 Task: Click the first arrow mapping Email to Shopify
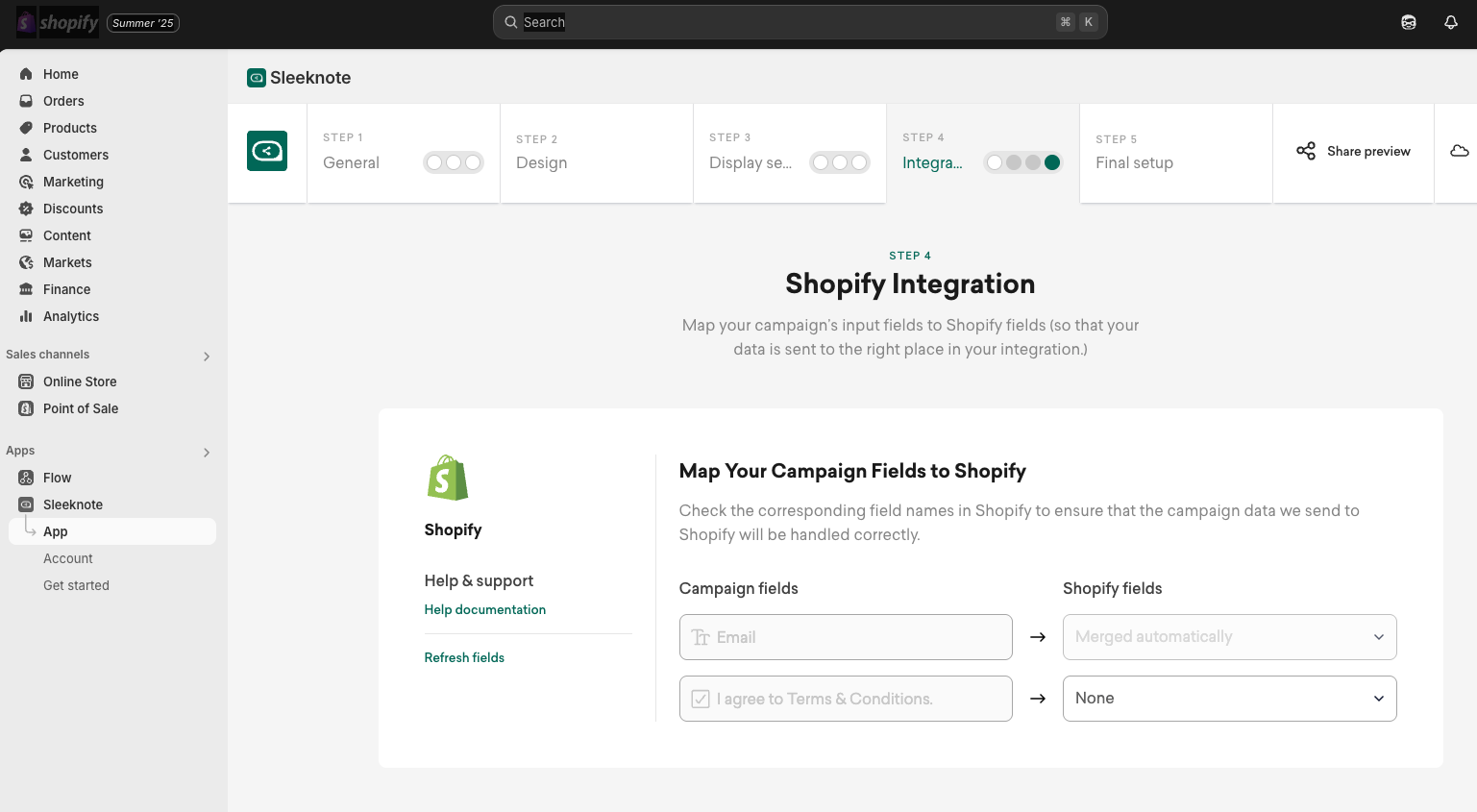coord(1038,637)
